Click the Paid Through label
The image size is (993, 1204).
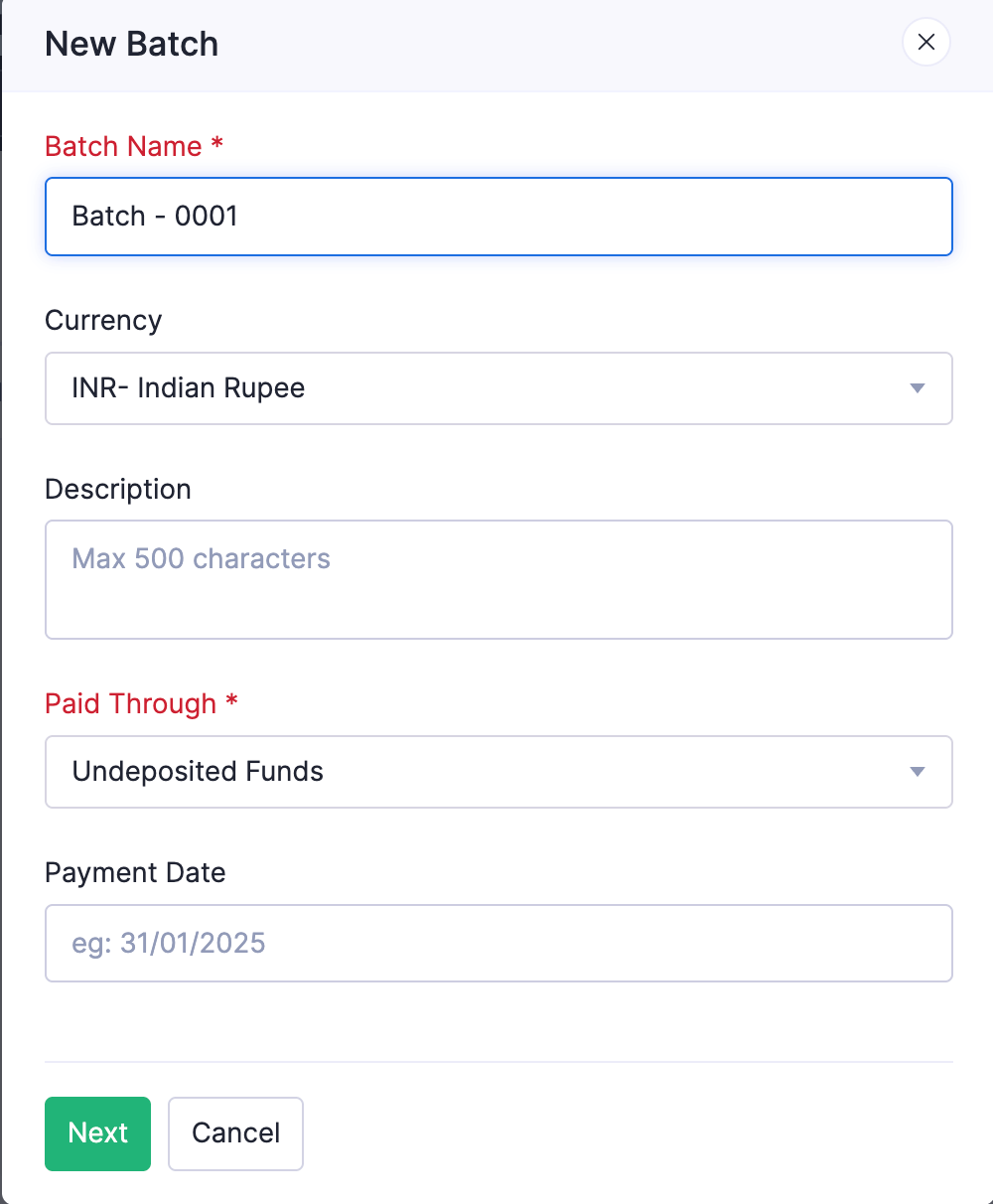click(130, 703)
